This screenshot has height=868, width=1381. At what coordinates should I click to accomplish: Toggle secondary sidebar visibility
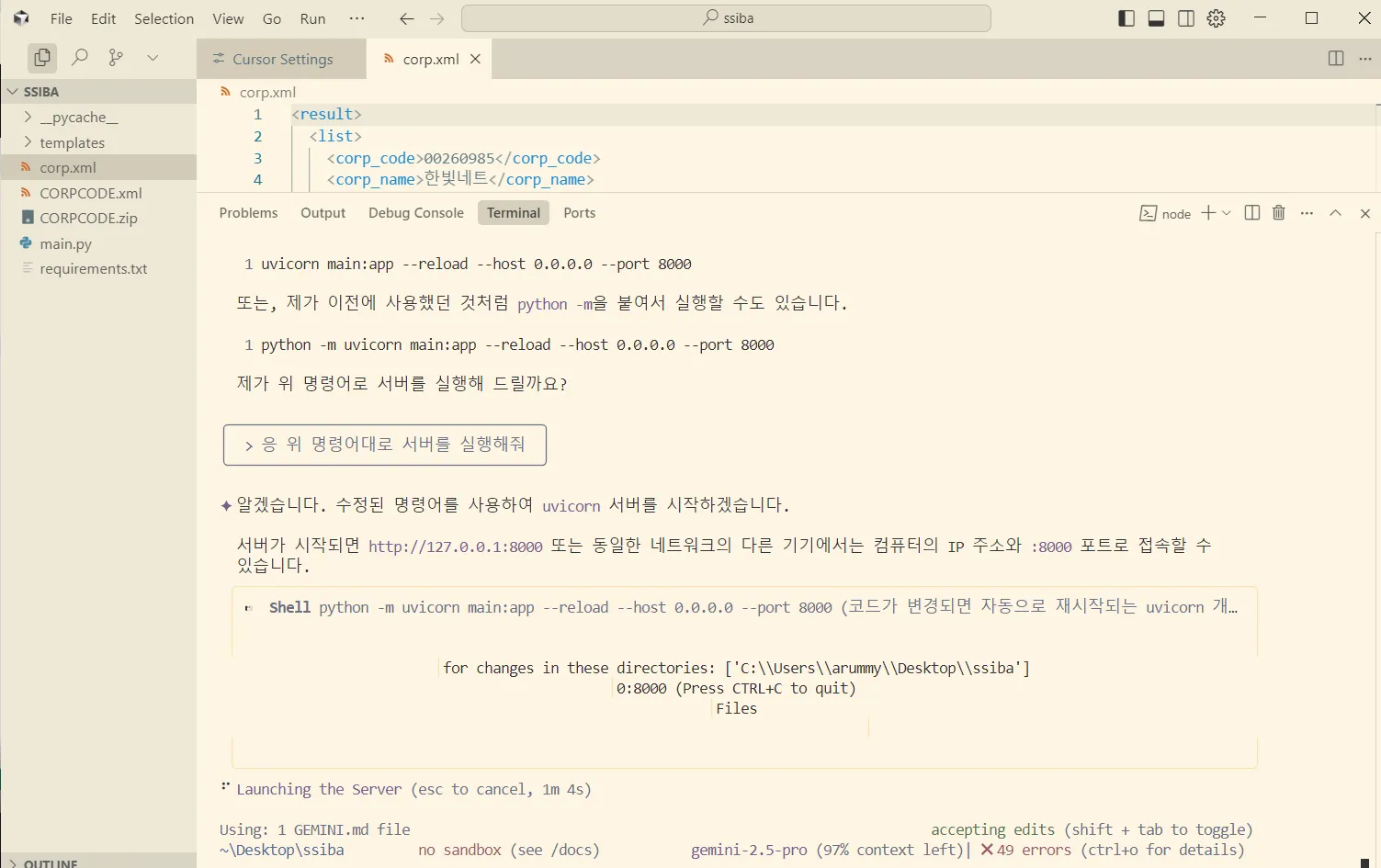(1186, 18)
